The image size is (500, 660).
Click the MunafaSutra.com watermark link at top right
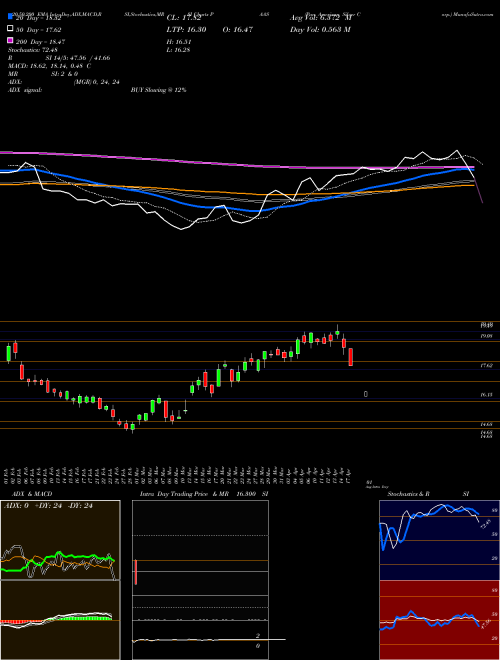click(468, 14)
